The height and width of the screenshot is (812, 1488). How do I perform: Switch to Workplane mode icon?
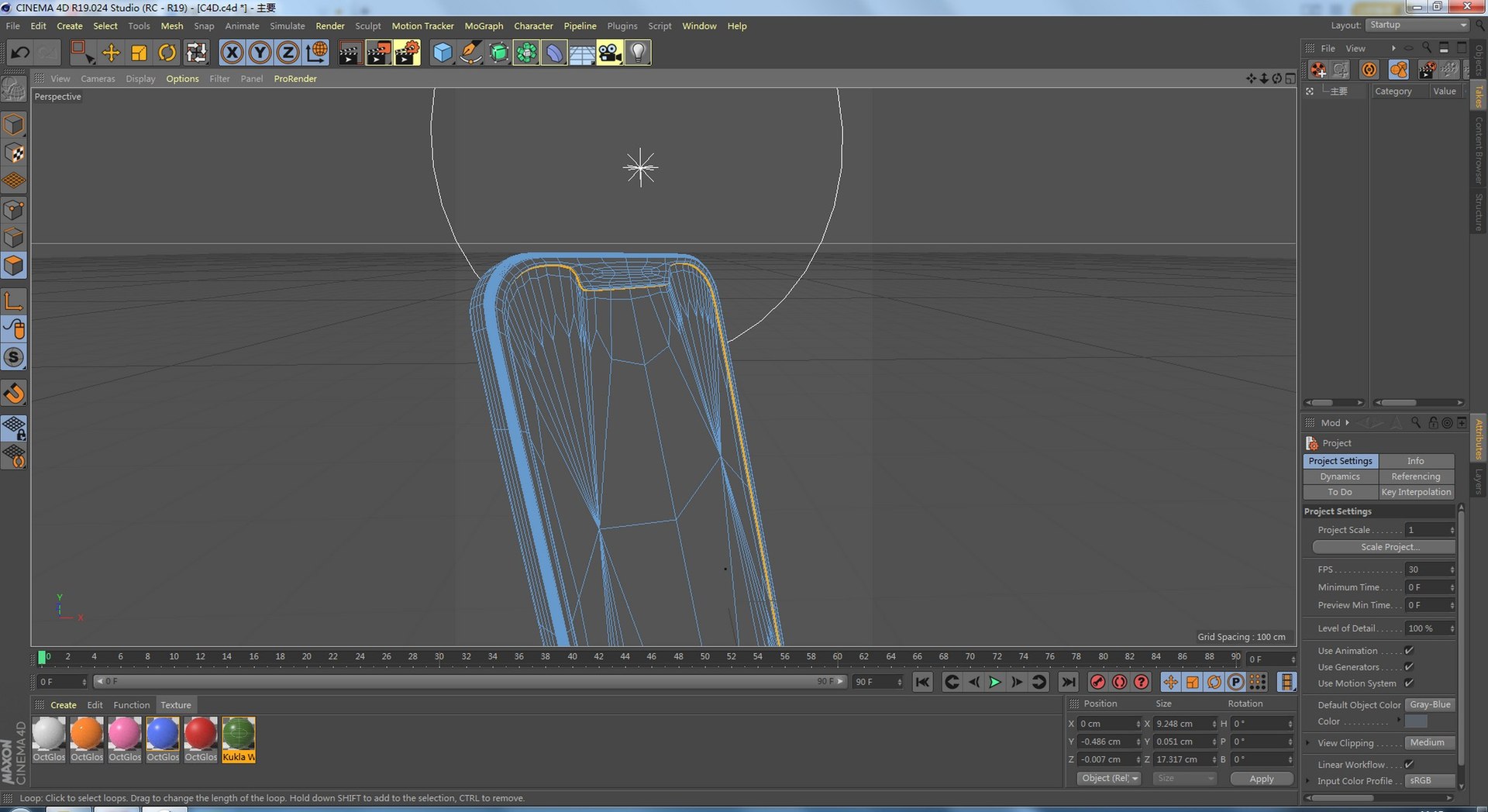14,181
